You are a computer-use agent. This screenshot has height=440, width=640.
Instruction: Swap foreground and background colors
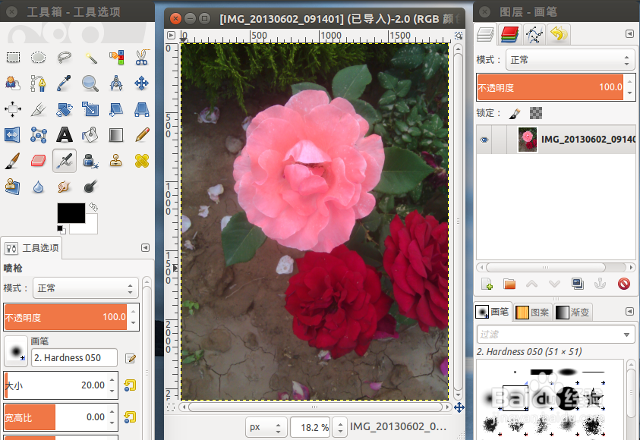(x=93, y=207)
